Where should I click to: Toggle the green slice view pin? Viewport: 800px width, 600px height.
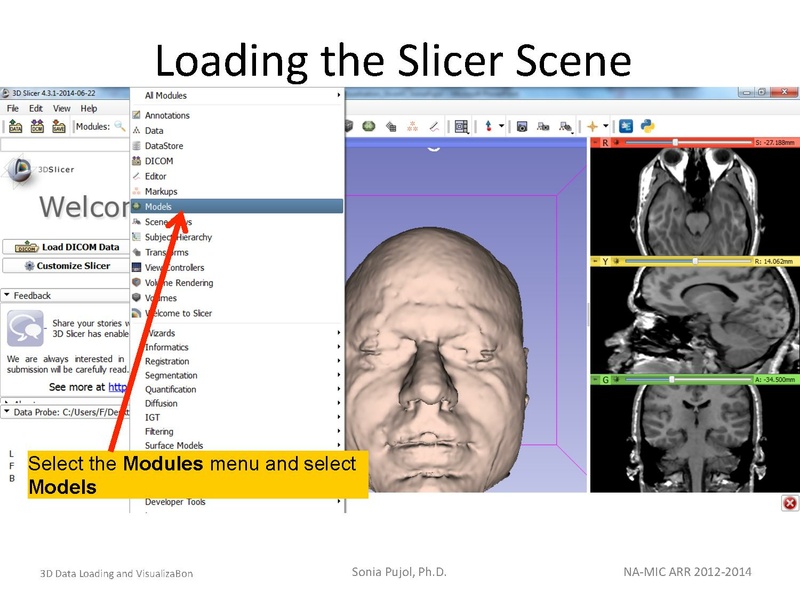click(x=595, y=380)
